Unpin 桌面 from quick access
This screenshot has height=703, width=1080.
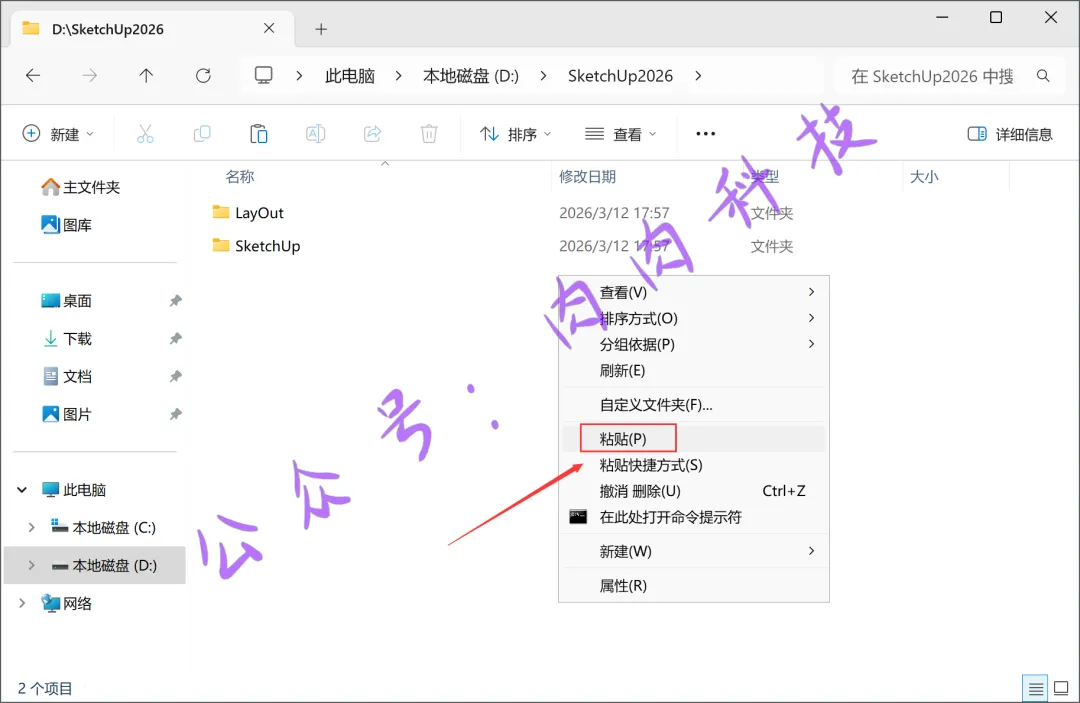pos(176,301)
